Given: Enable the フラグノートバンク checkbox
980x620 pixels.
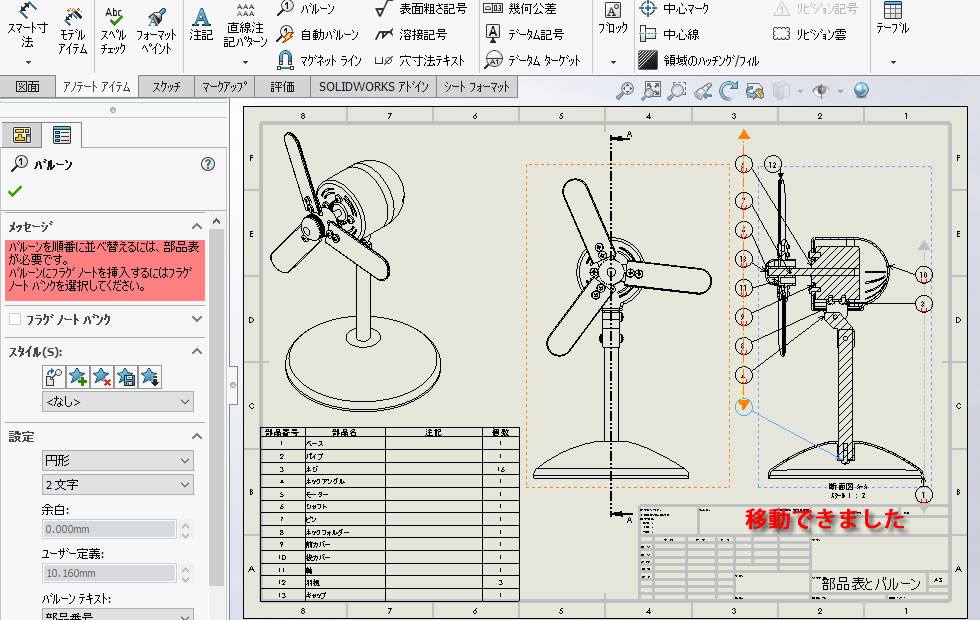Looking at the screenshot, I should coord(15,319).
